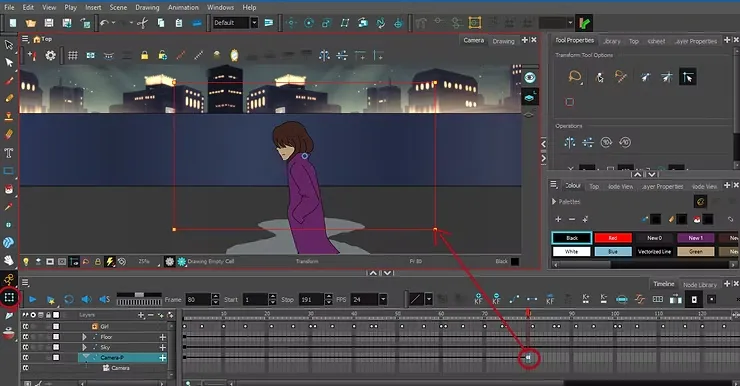Add a new colour with the plus button
The height and width of the screenshot is (386, 740).
point(558,219)
